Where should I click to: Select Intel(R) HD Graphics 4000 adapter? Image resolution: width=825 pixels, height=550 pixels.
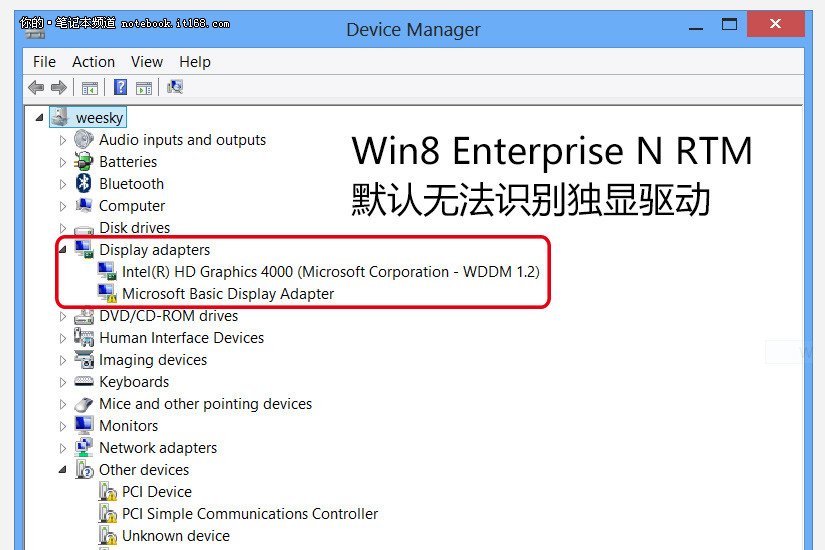pyautogui.click(x=330, y=272)
